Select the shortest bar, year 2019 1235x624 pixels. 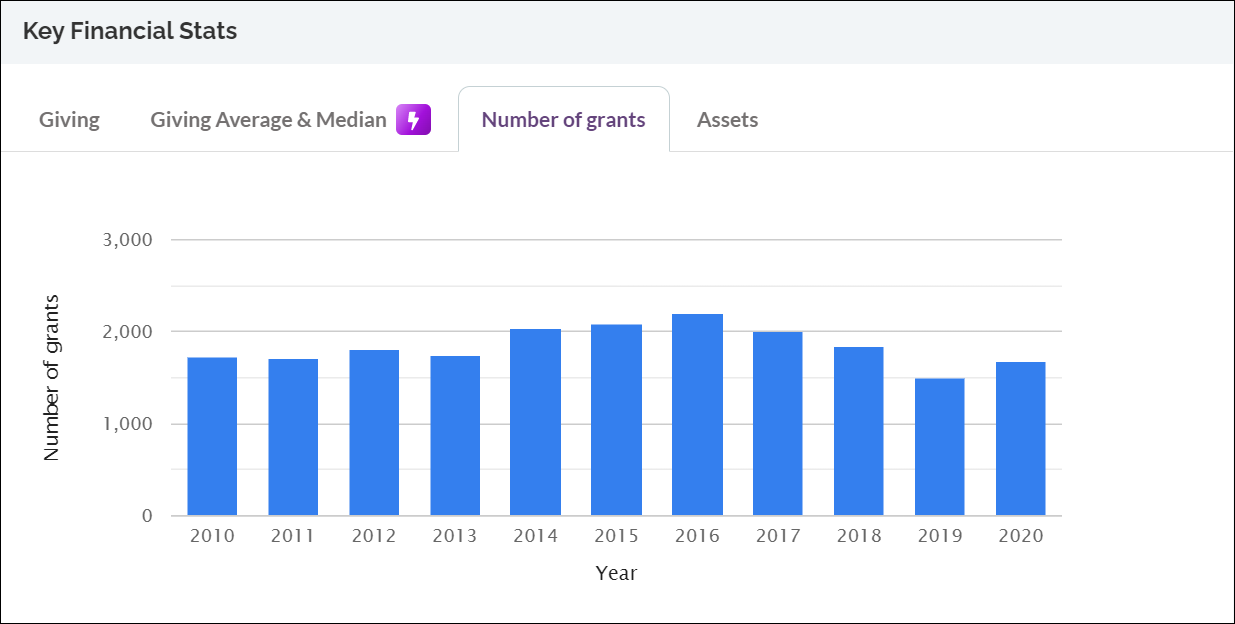click(940, 445)
